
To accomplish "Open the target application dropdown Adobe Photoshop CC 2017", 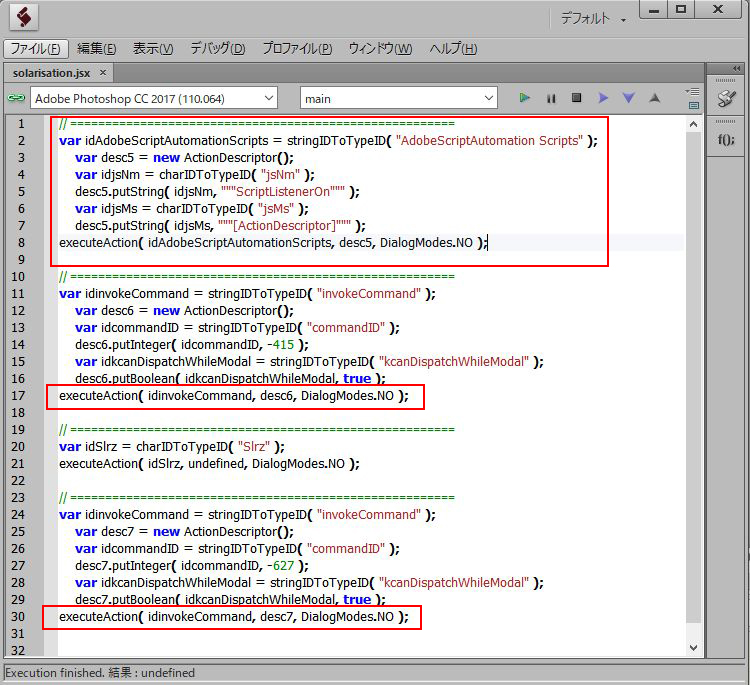I will [x=154, y=99].
